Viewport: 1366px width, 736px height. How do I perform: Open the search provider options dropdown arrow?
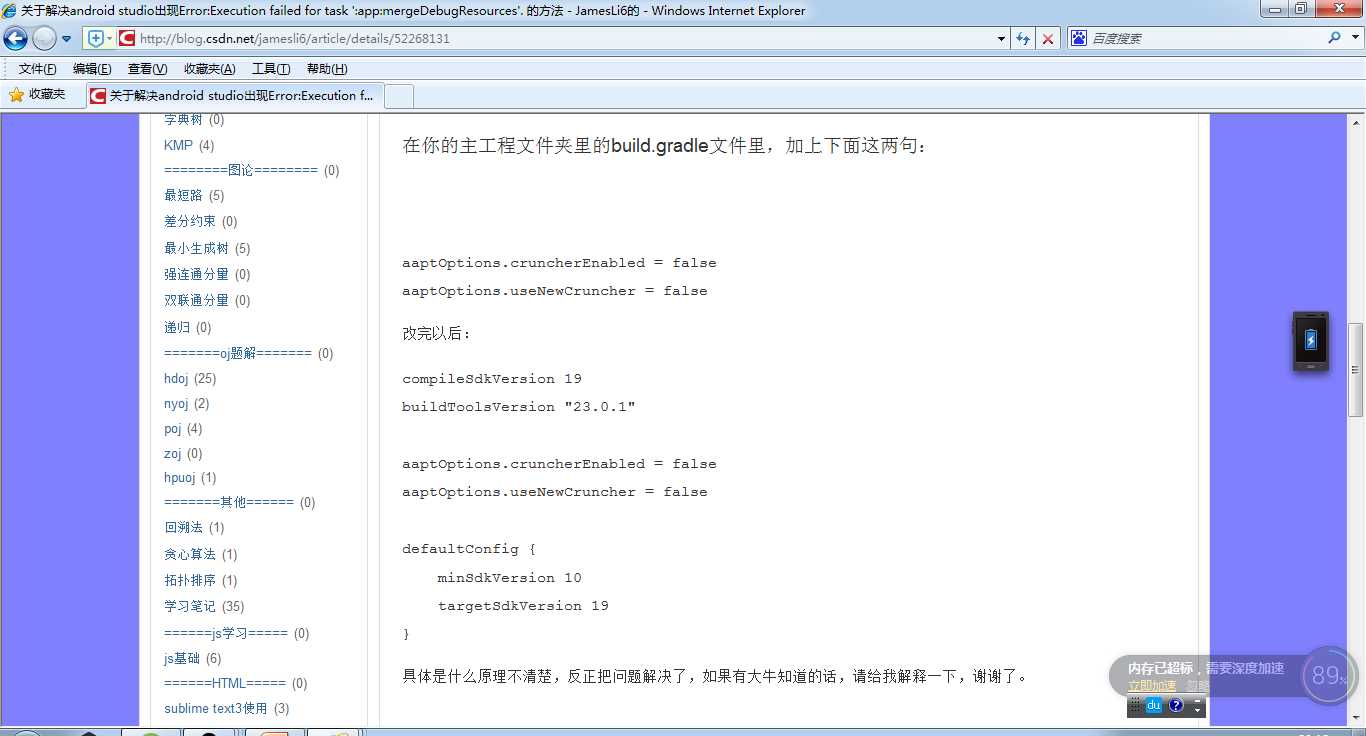point(1354,38)
